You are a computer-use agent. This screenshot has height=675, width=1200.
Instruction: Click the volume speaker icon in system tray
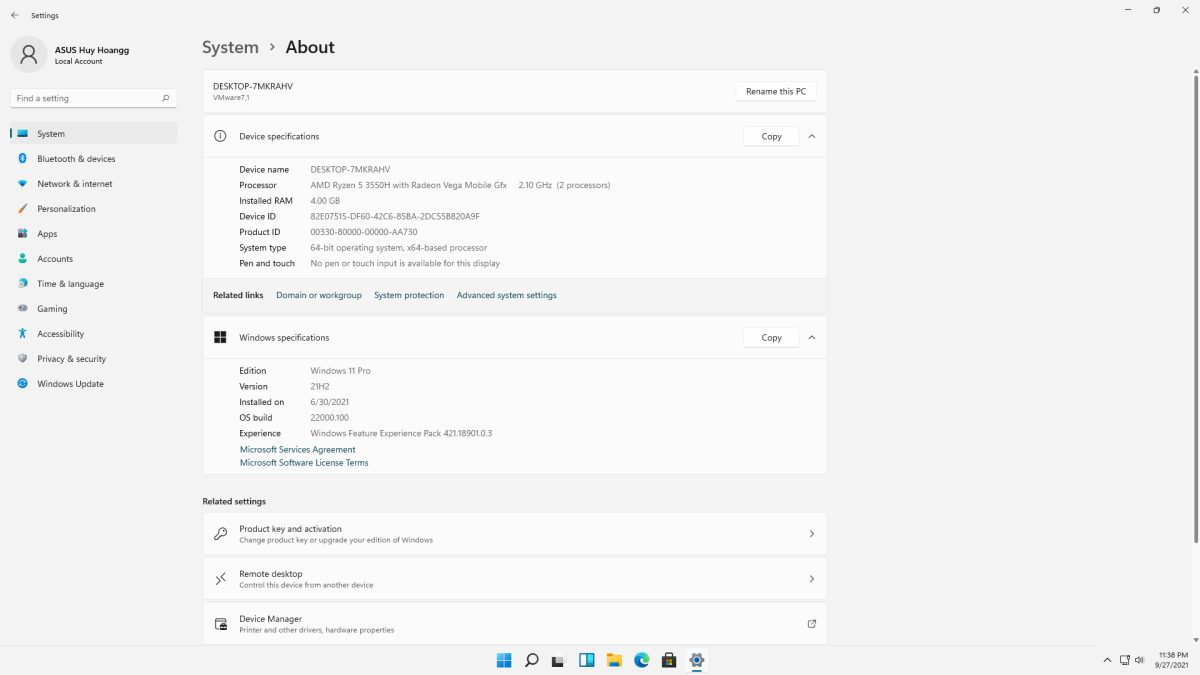[x=1139, y=660]
